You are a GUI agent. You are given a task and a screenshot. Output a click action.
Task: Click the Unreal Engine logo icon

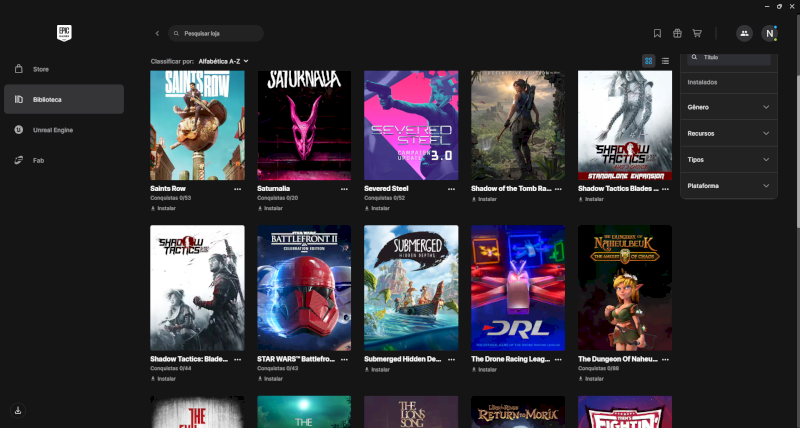19,130
